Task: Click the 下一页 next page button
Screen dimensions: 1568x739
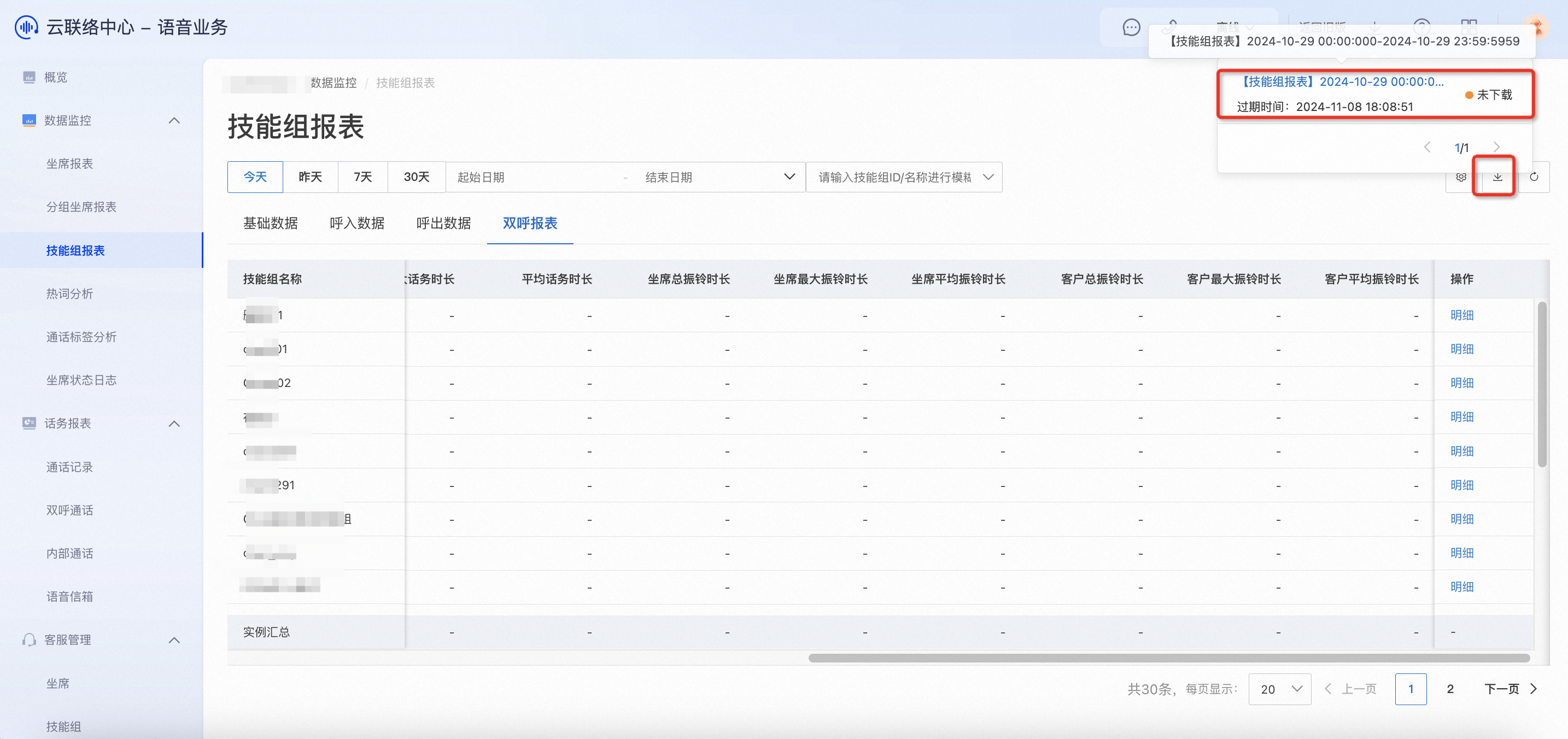Action: pyautogui.click(x=1510, y=689)
